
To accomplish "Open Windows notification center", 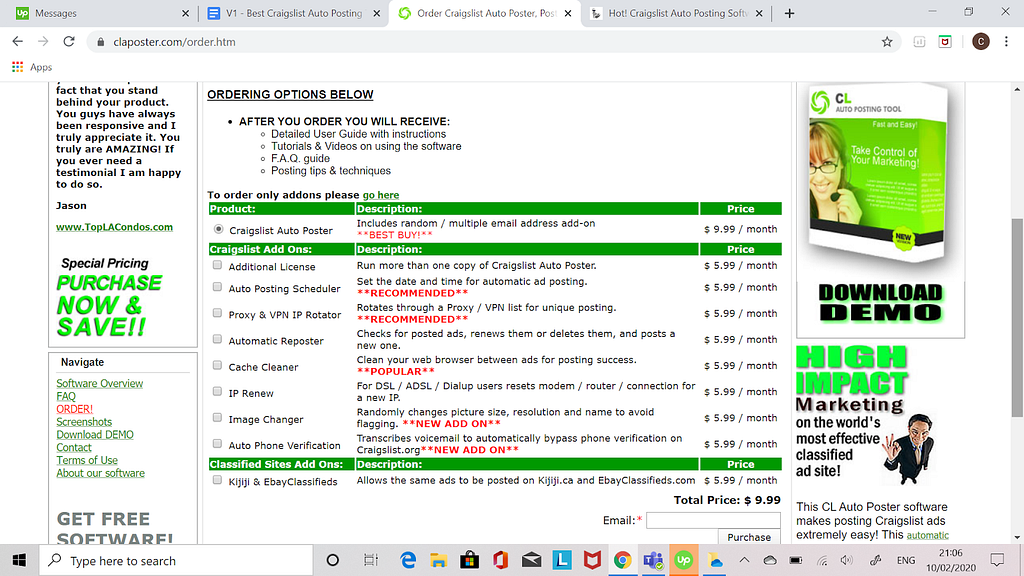I will (x=997, y=560).
